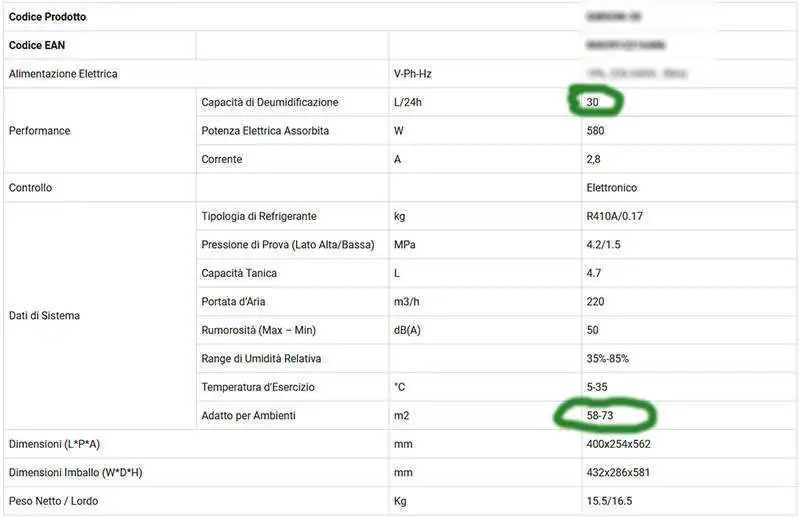Select the Codice Prodotto header cell

click(x=47, y=17)
